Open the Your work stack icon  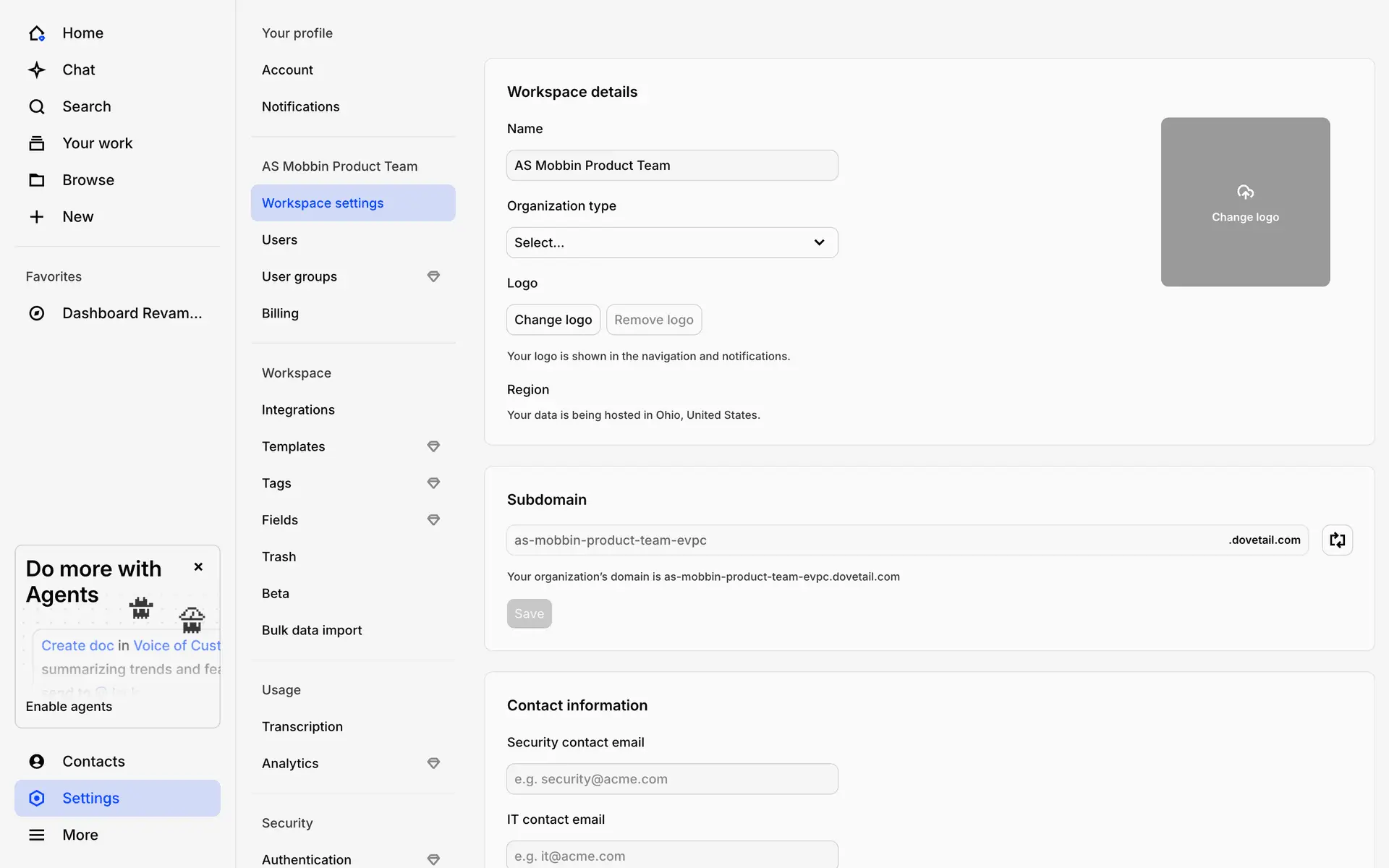click(37, 143)
